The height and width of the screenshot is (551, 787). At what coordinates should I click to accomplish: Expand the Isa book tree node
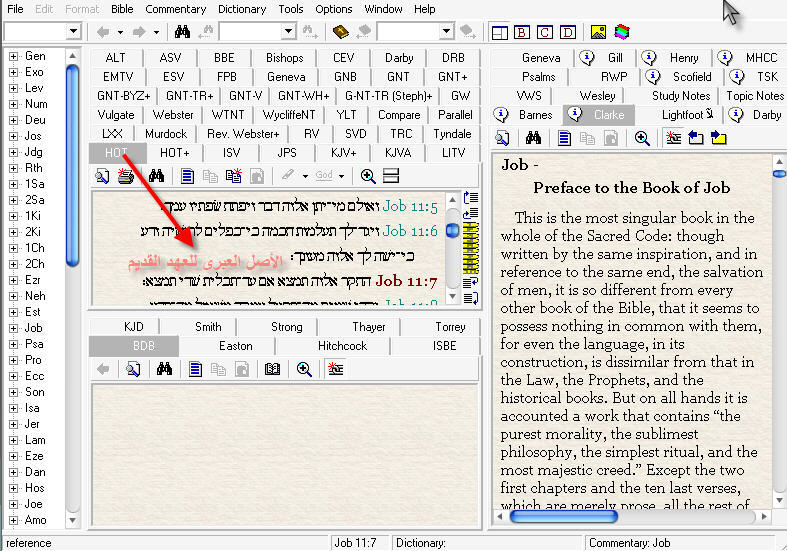(14, 408)
